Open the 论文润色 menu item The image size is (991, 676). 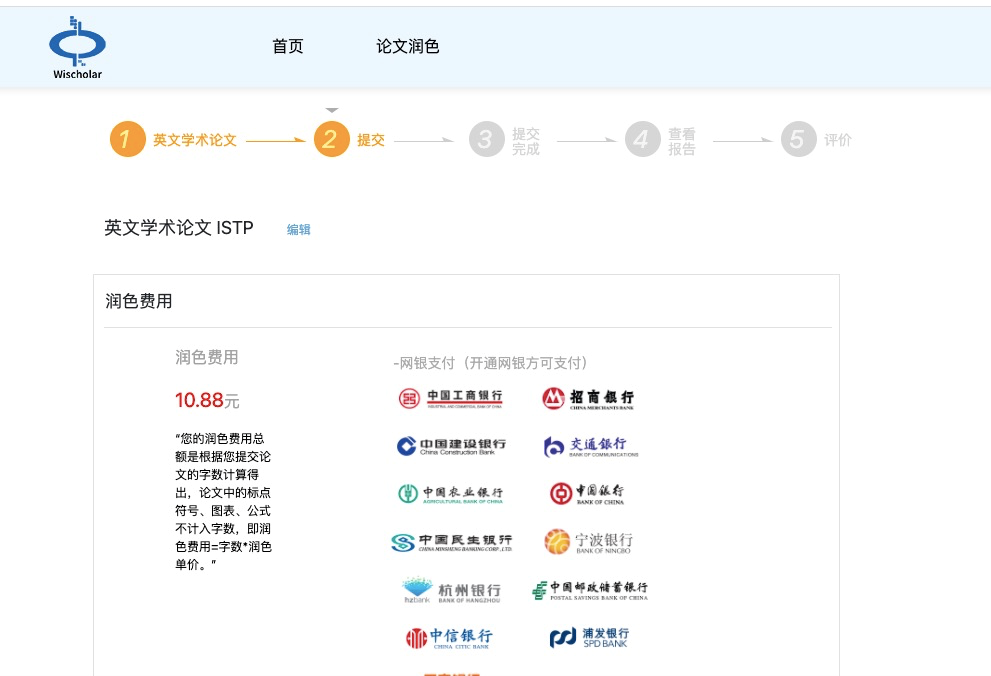pos(407,47)
